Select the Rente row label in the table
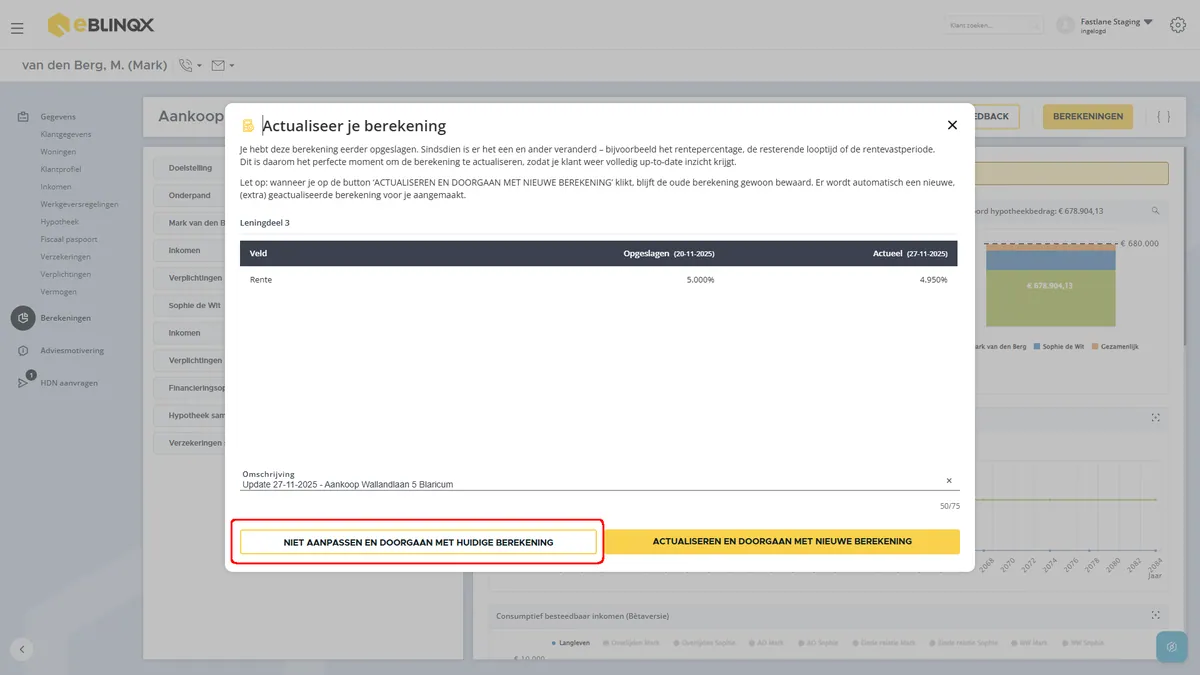 [x=261, y=280]
